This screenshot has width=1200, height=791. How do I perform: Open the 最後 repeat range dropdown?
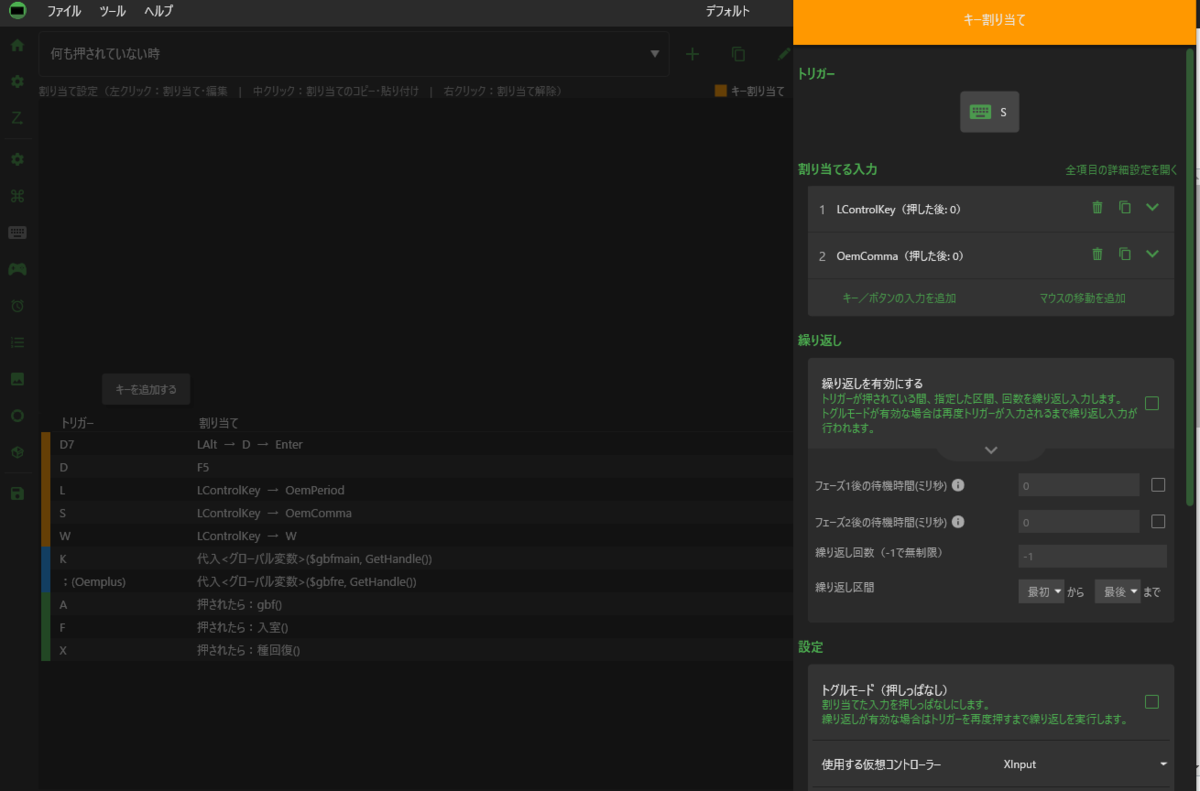(x=1117, y=592)
